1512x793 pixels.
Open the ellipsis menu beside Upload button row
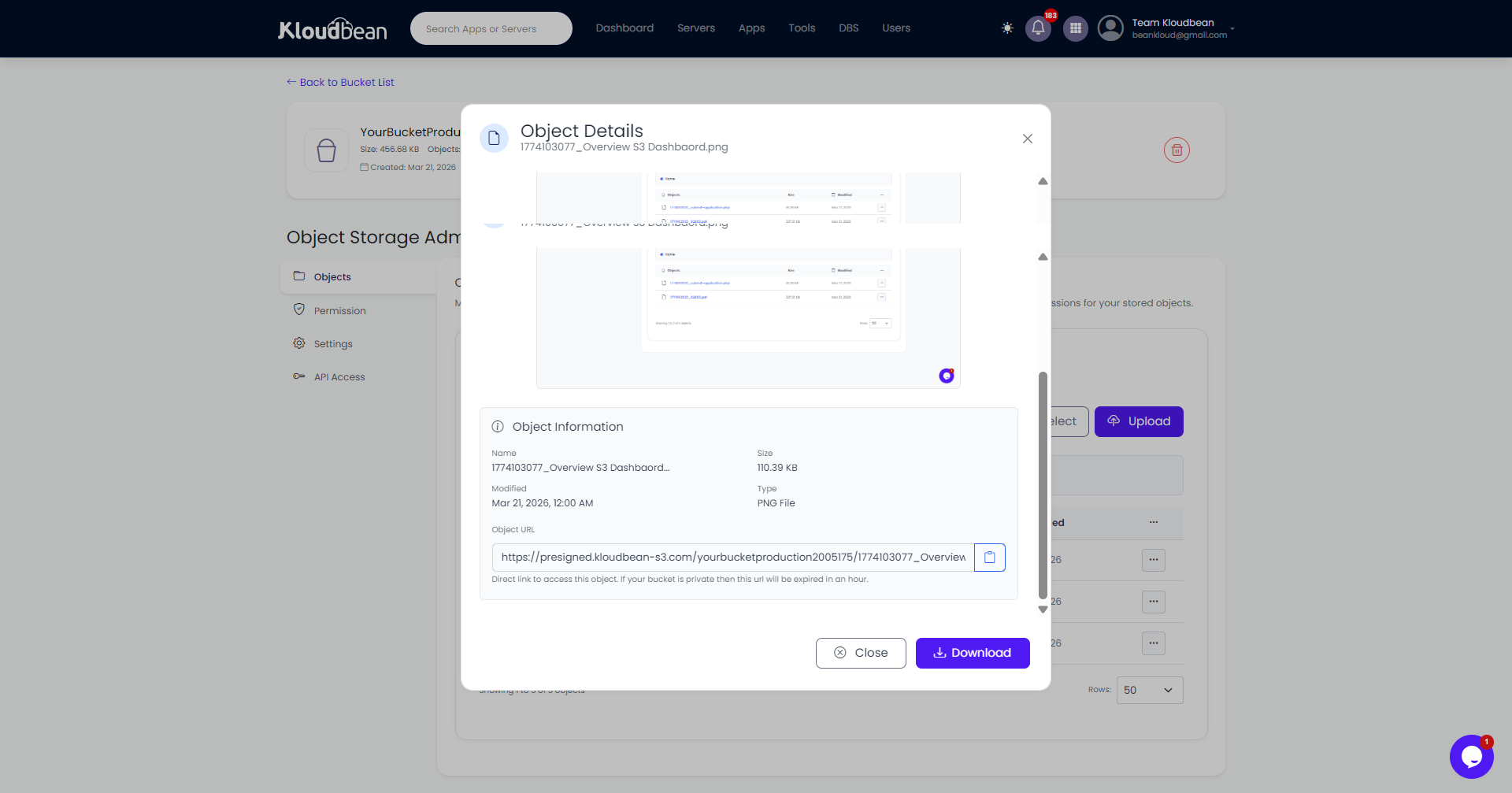tap(1154, 522)
